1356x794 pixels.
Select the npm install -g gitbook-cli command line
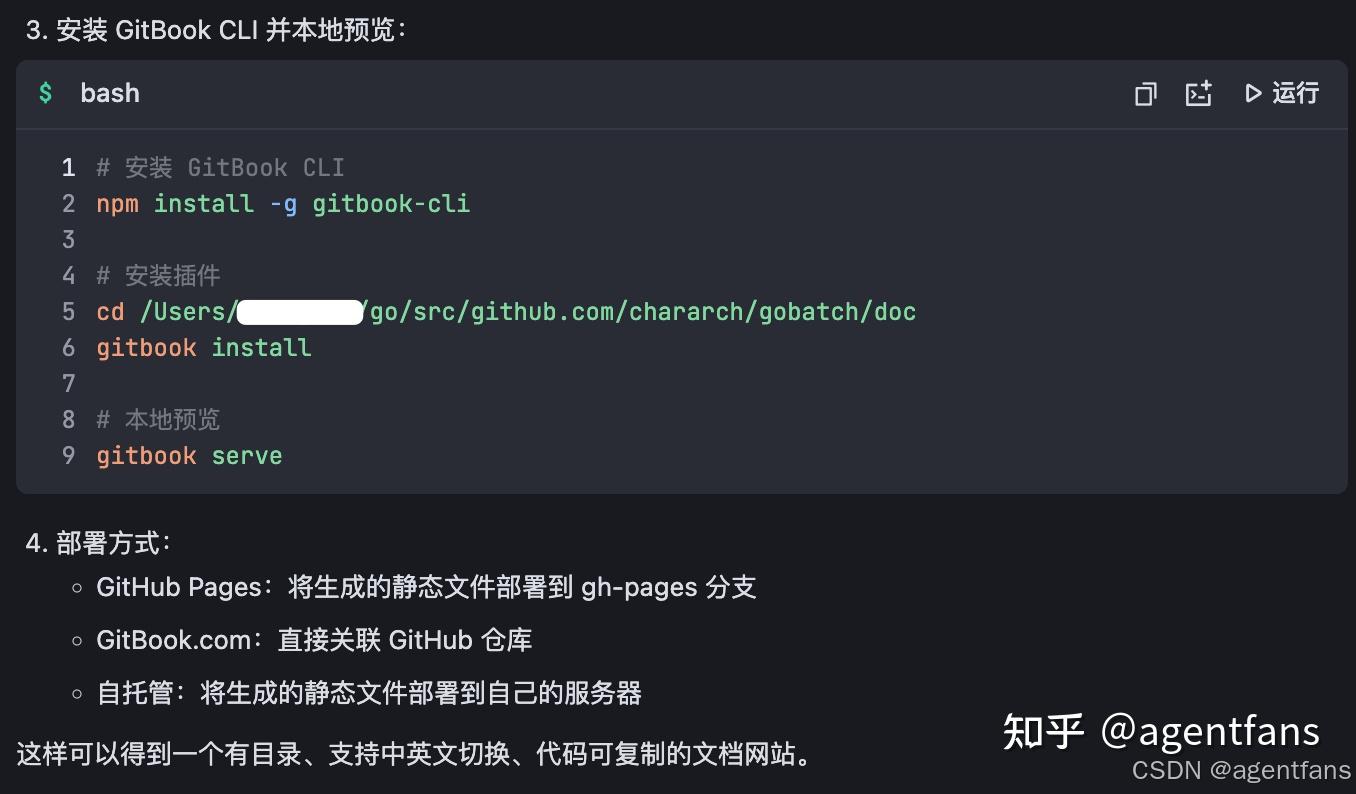click(283, 203)
